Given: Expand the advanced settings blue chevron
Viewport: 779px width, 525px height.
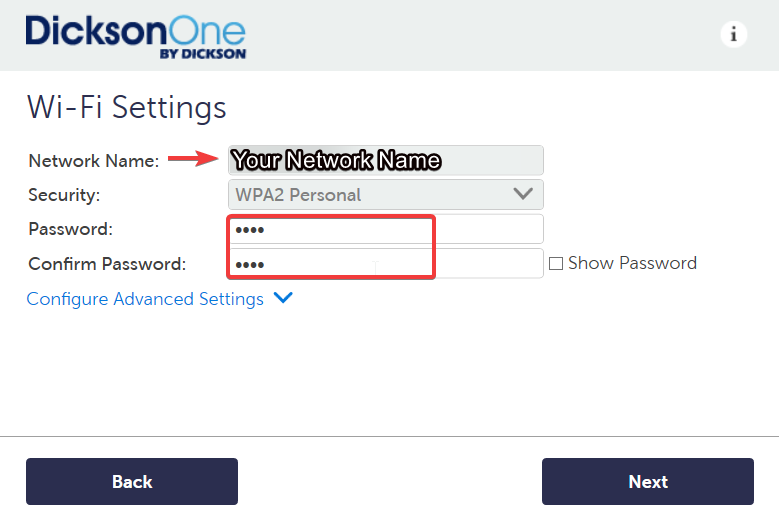Looking at the screenshot, I should pos(283,298).
